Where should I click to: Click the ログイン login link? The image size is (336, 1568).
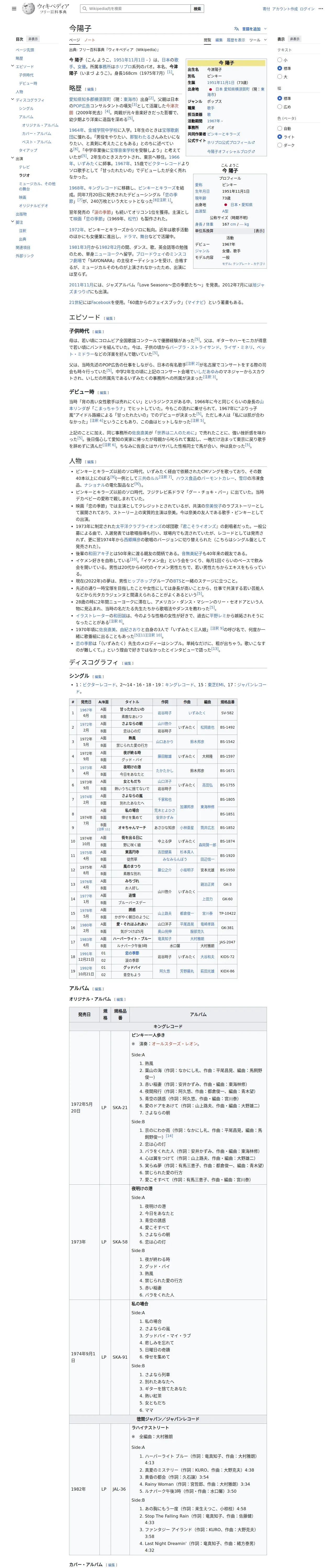tap(307, 9)
